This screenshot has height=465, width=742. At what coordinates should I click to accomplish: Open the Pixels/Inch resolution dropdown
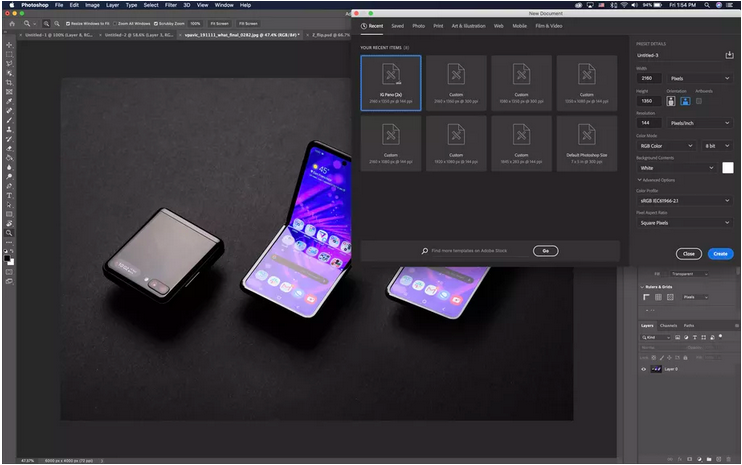(699, 123)
